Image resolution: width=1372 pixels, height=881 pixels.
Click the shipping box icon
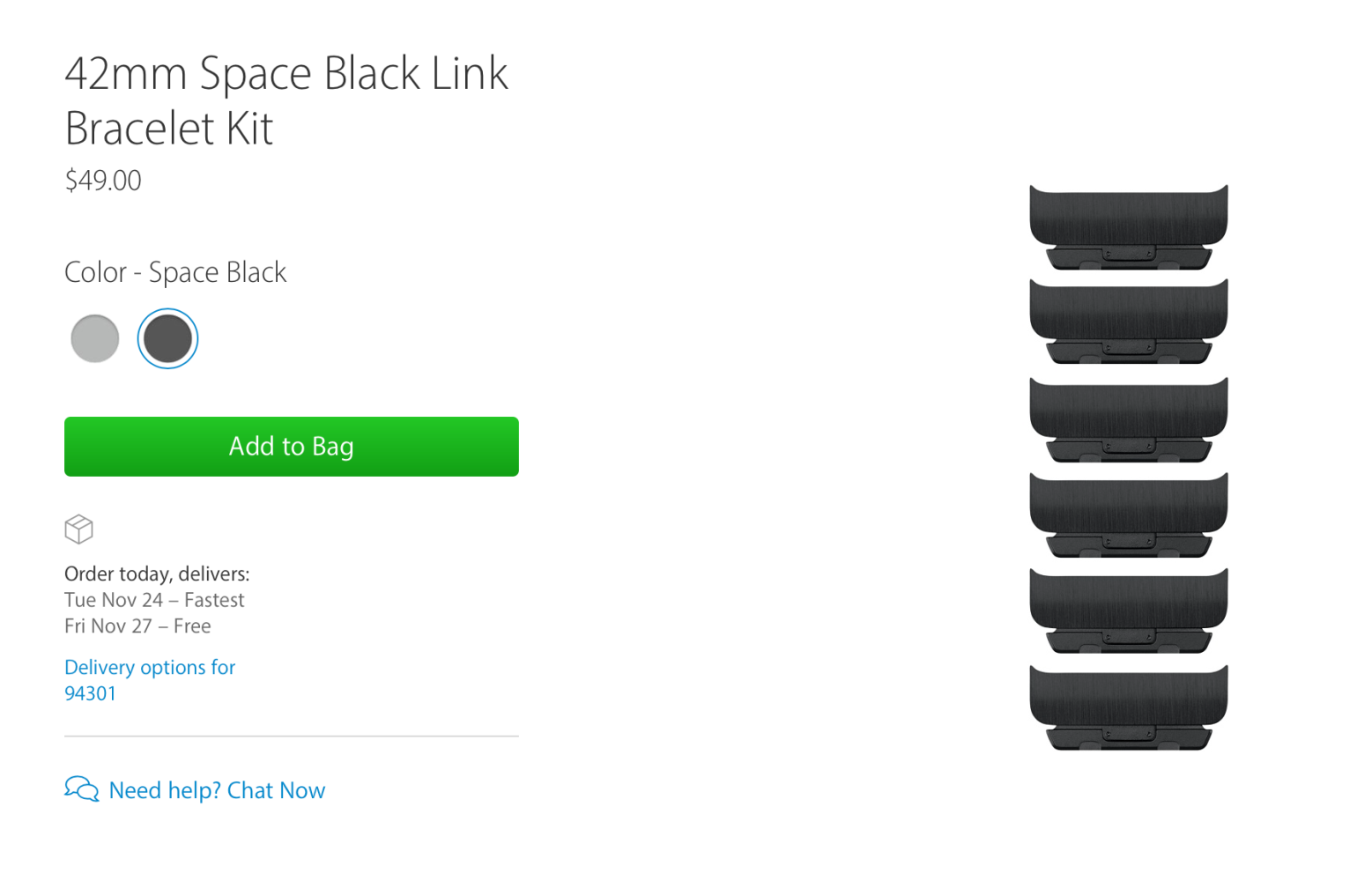pos(79,529)
